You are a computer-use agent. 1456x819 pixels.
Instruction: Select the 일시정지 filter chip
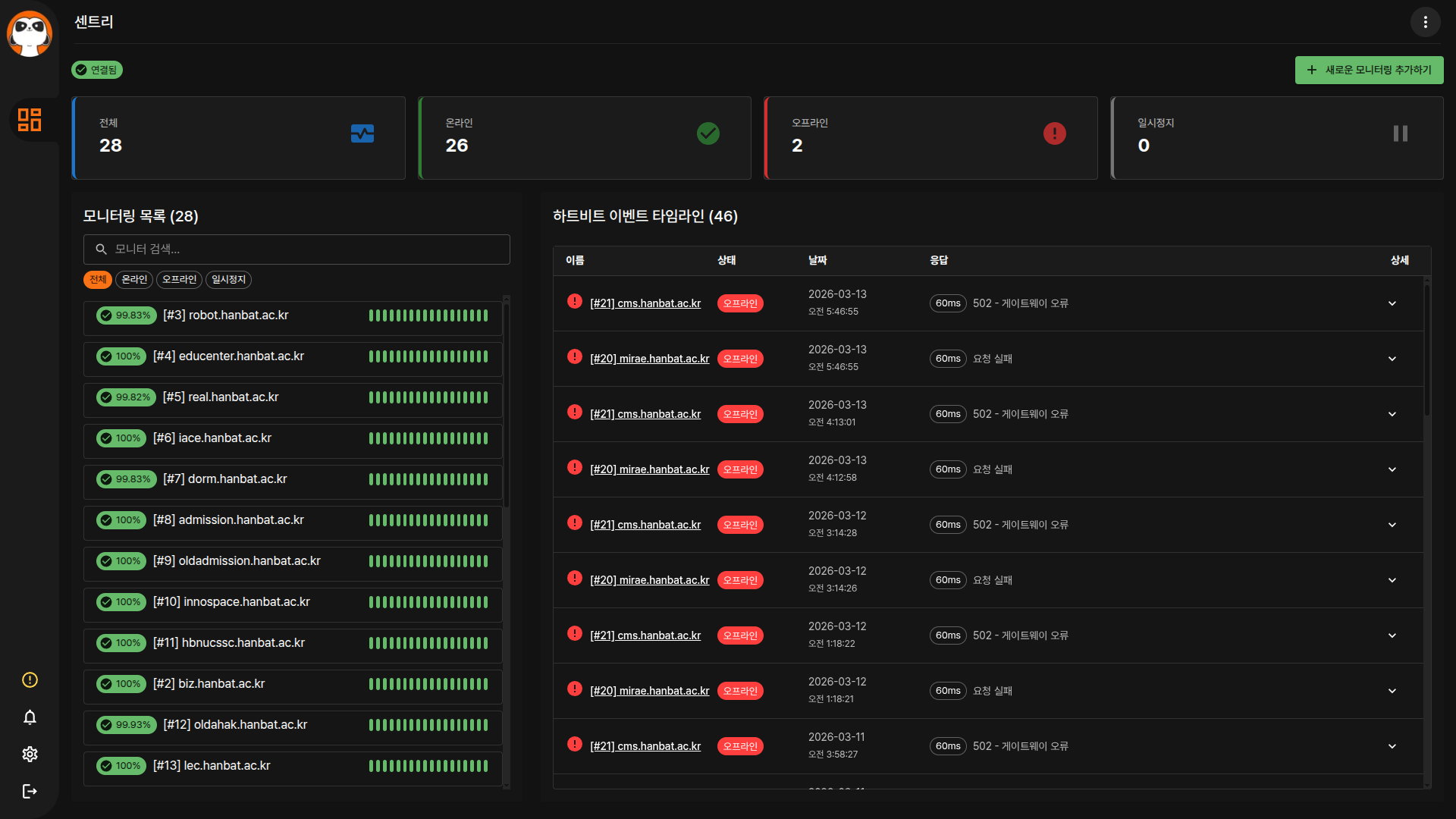228,280
